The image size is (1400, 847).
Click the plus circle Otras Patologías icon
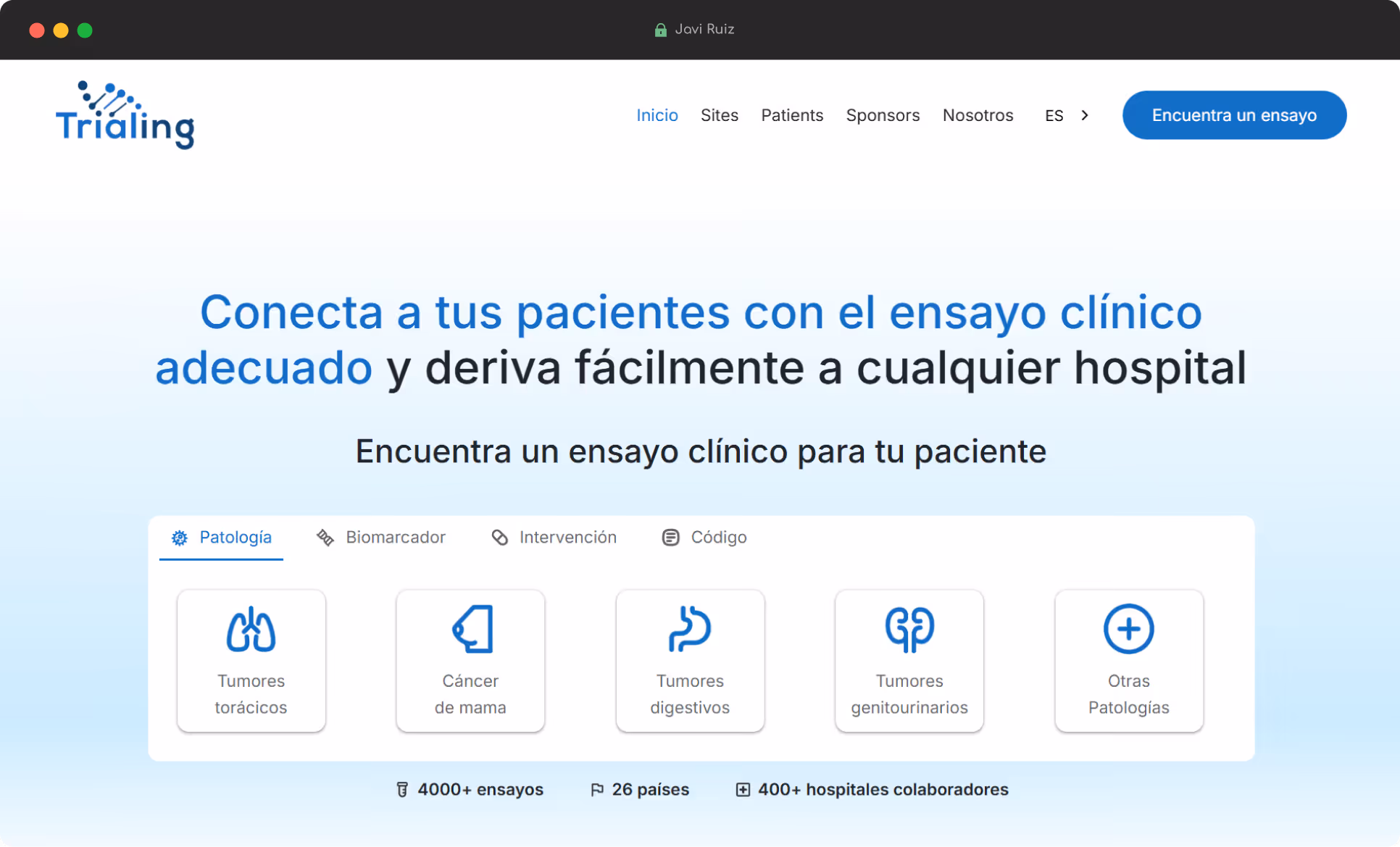tap(1128, 629)
